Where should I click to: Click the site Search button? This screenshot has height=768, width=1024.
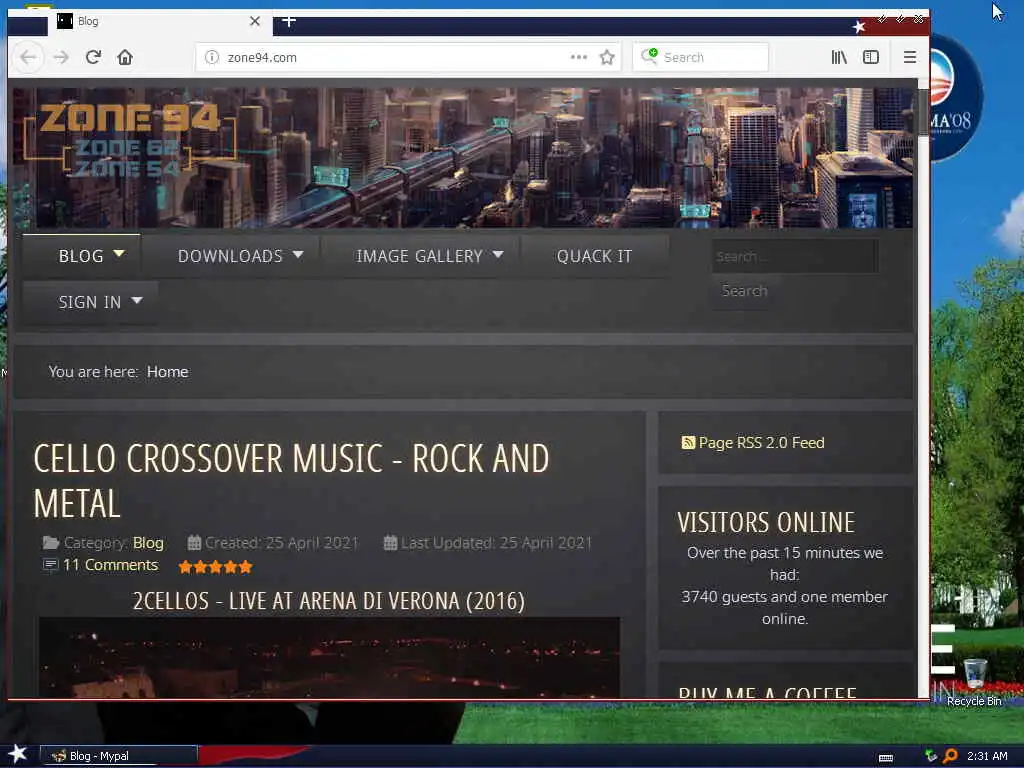coord(744,291)
